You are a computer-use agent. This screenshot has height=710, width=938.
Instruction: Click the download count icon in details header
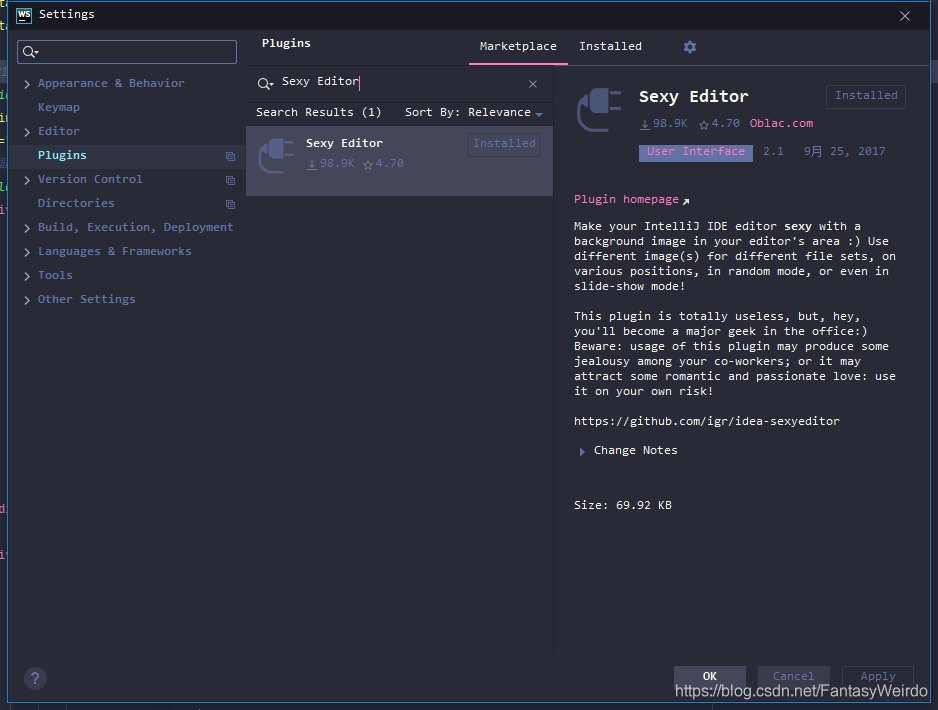pos(645,124)
